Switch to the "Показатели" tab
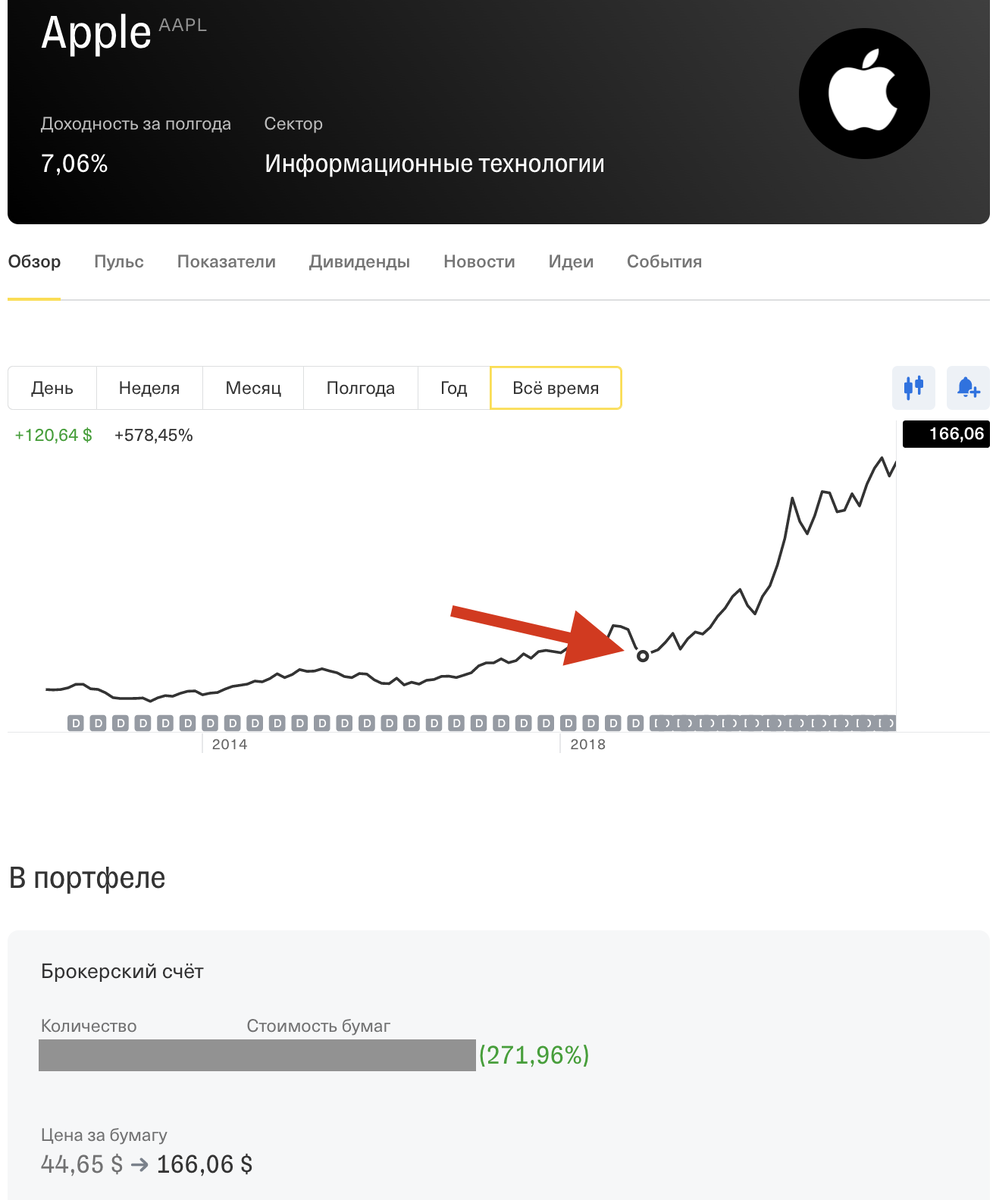The height and width of the screenshot is (1200, 996). pos(226,261)
